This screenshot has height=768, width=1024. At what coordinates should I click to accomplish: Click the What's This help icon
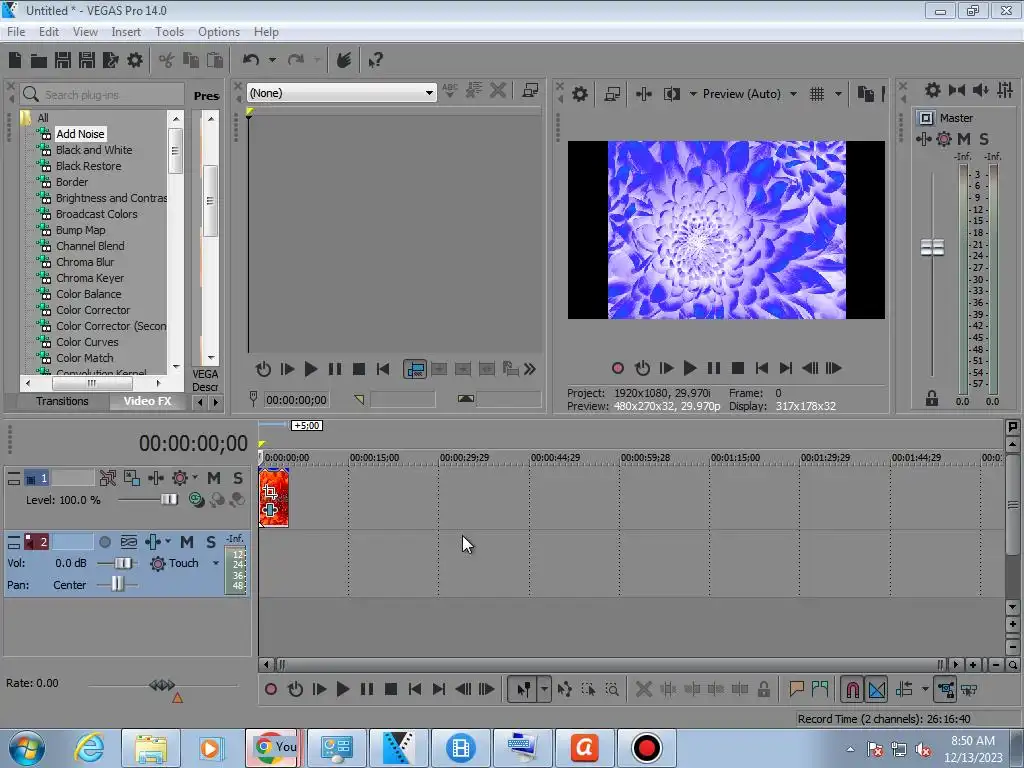click(375, 61)
